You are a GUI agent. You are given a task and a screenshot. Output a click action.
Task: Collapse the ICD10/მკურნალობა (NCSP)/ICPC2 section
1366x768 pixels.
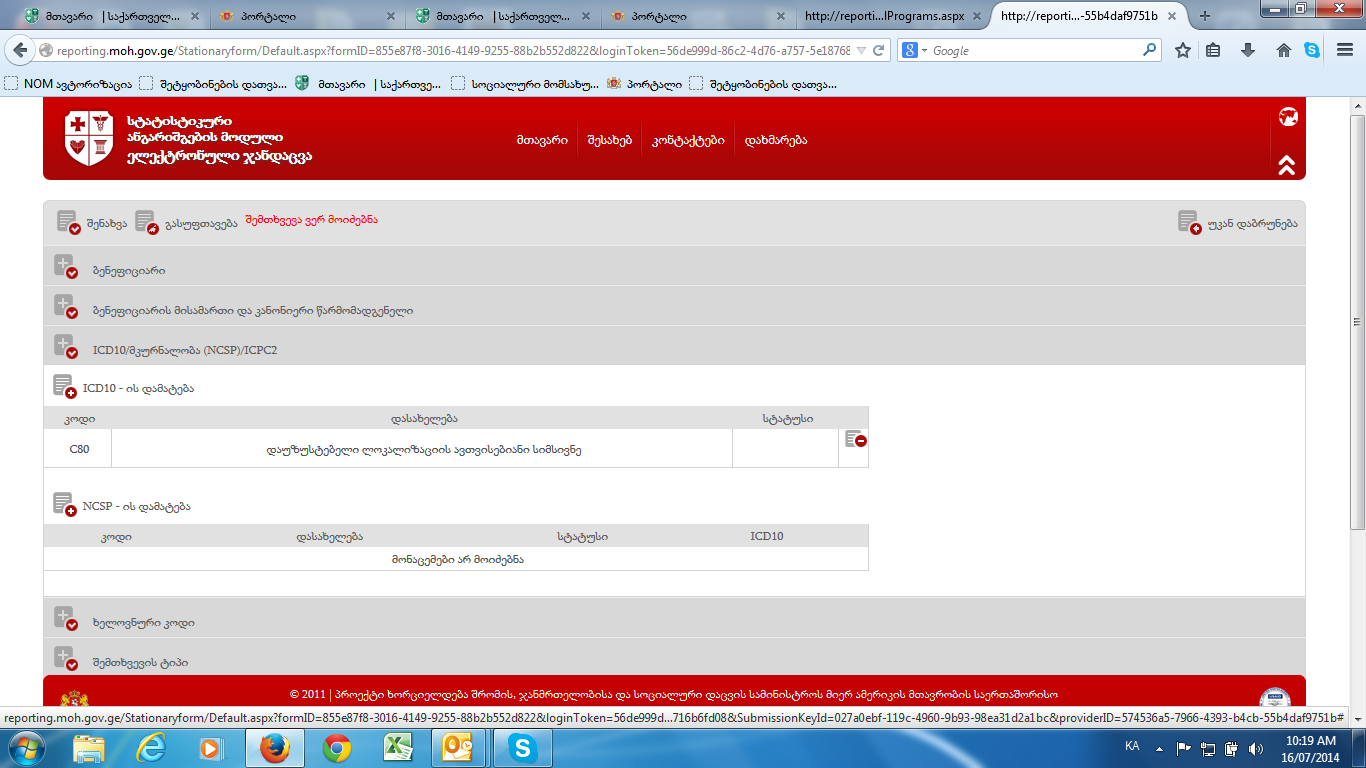coord(65,348)
